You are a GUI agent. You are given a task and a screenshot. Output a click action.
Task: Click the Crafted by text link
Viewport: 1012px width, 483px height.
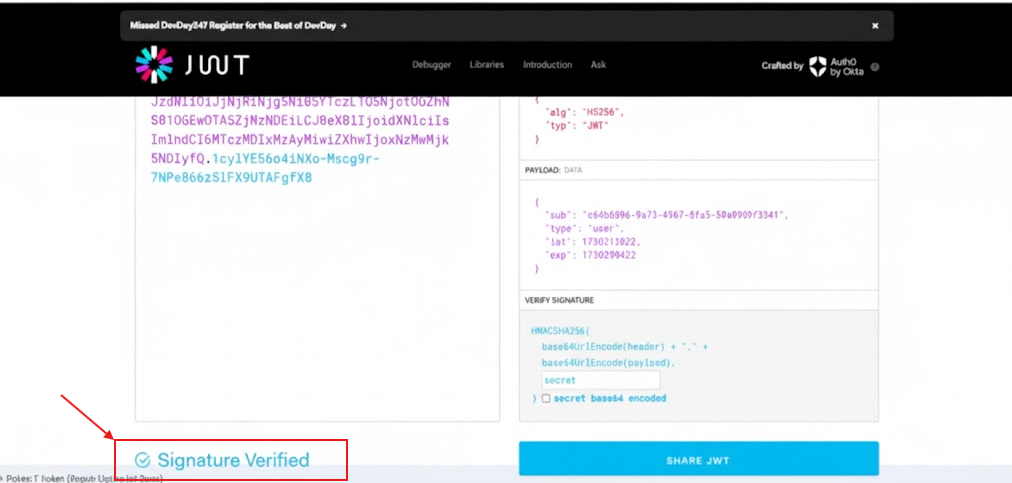[x=782, y=66]
